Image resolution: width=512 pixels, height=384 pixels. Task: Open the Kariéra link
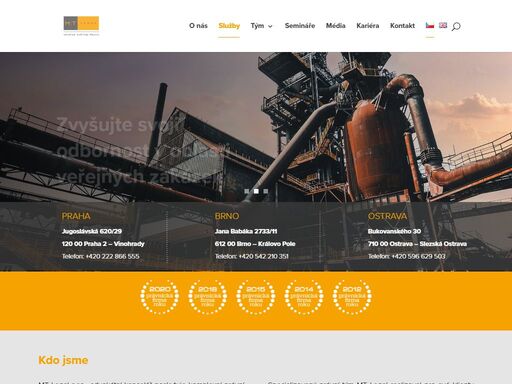(x=368, y=26)
